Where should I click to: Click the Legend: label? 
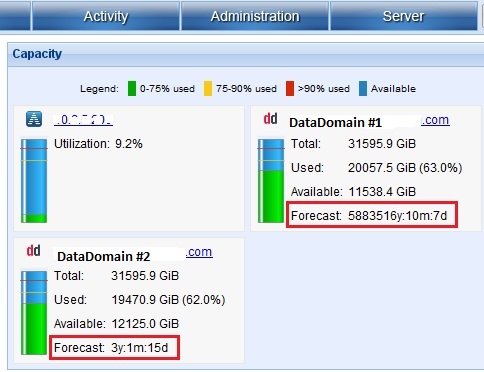pos(99,89)
